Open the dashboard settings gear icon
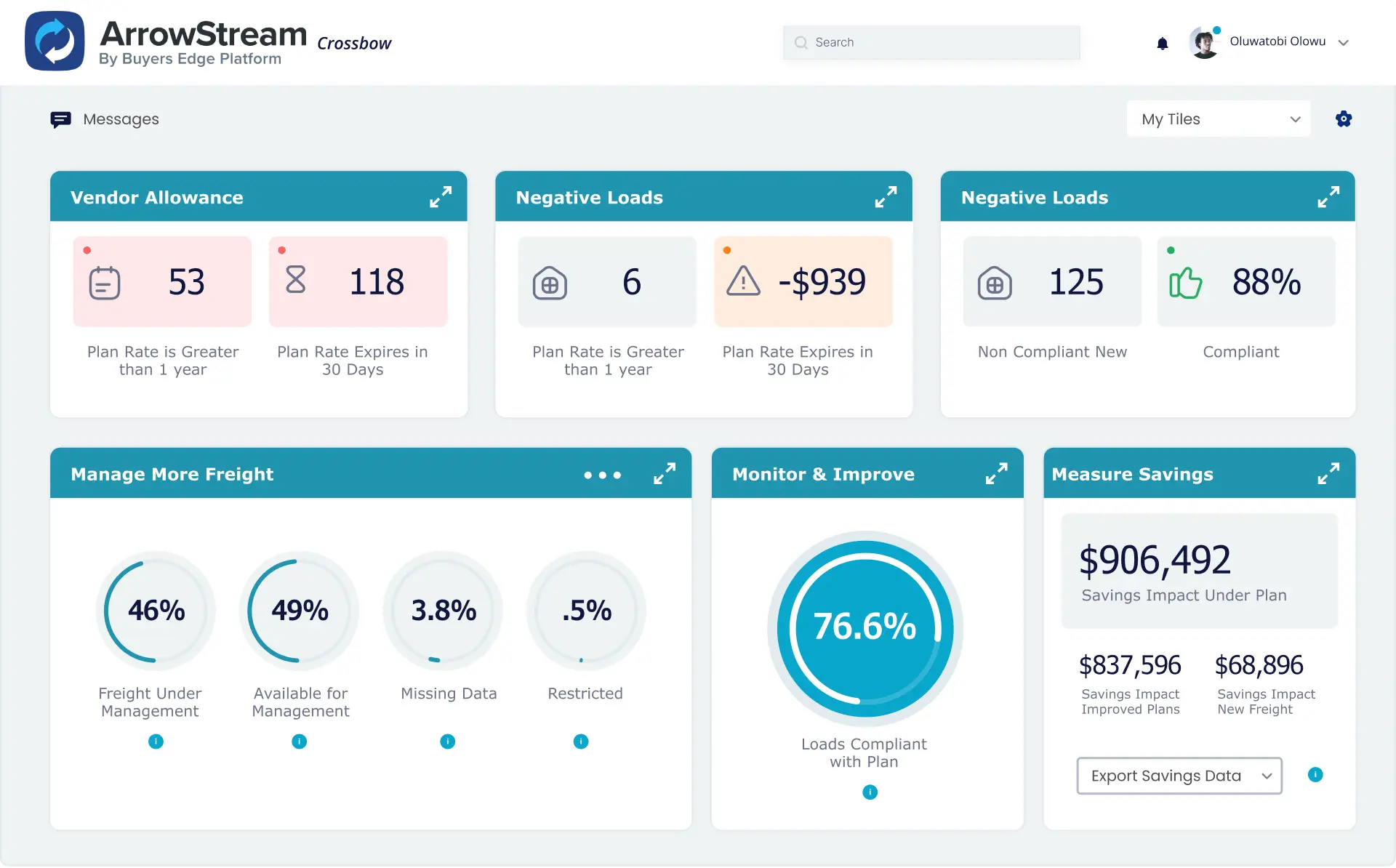The width and height of the screenshot is (1396, 868). 1343,119
